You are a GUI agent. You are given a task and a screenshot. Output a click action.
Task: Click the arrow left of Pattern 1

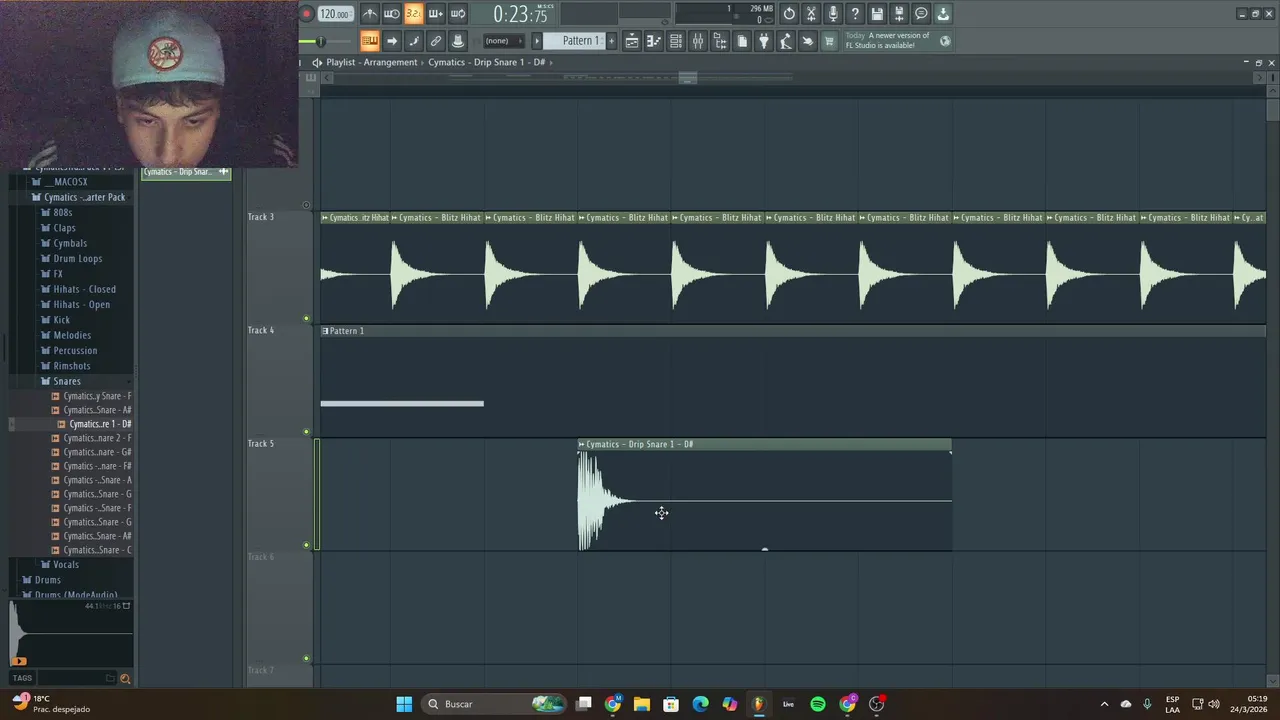(x=537, y=41)
